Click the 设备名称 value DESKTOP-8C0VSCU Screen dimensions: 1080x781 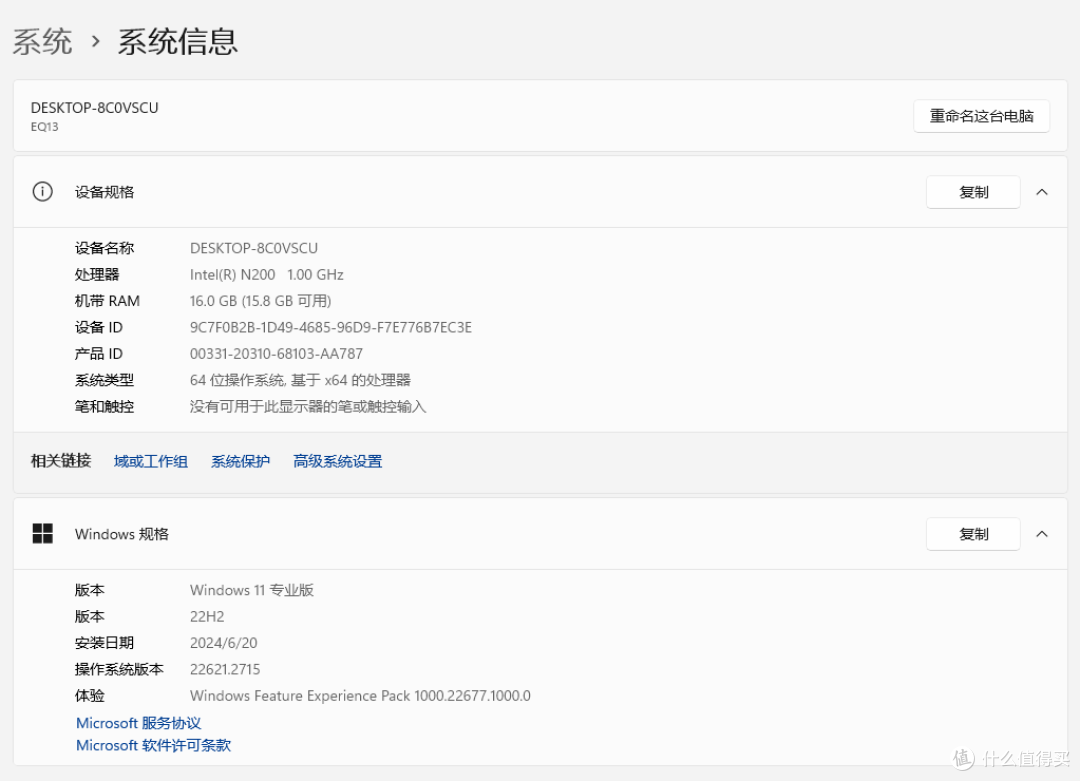coord(253,248)
